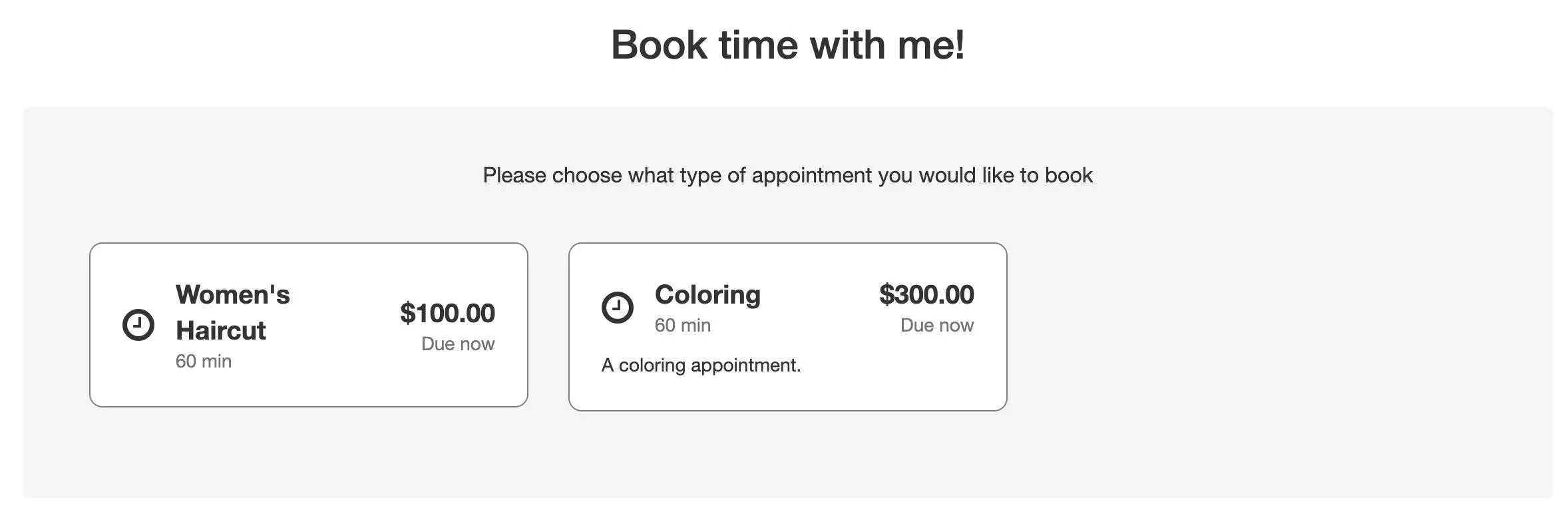Viewport: 1568px width, 510px height.
Task: Click the 'Due now' label under Haircut price
Action: (x=458, y=344)
